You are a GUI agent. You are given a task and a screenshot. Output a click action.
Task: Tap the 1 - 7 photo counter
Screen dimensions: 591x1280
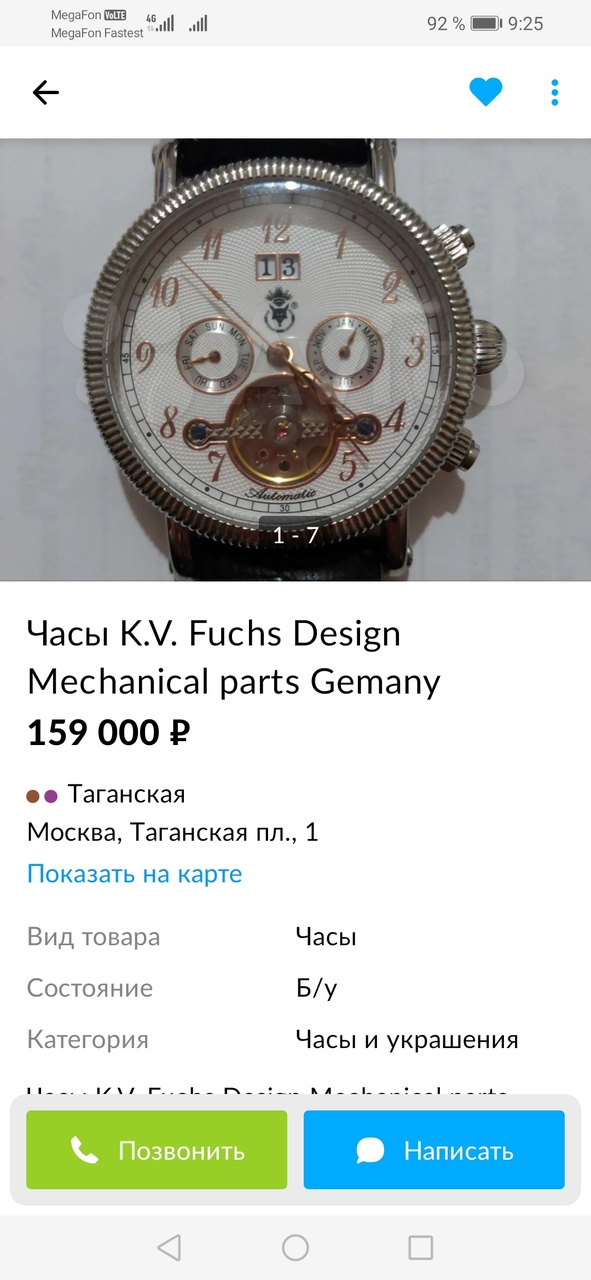click(295, 535)
